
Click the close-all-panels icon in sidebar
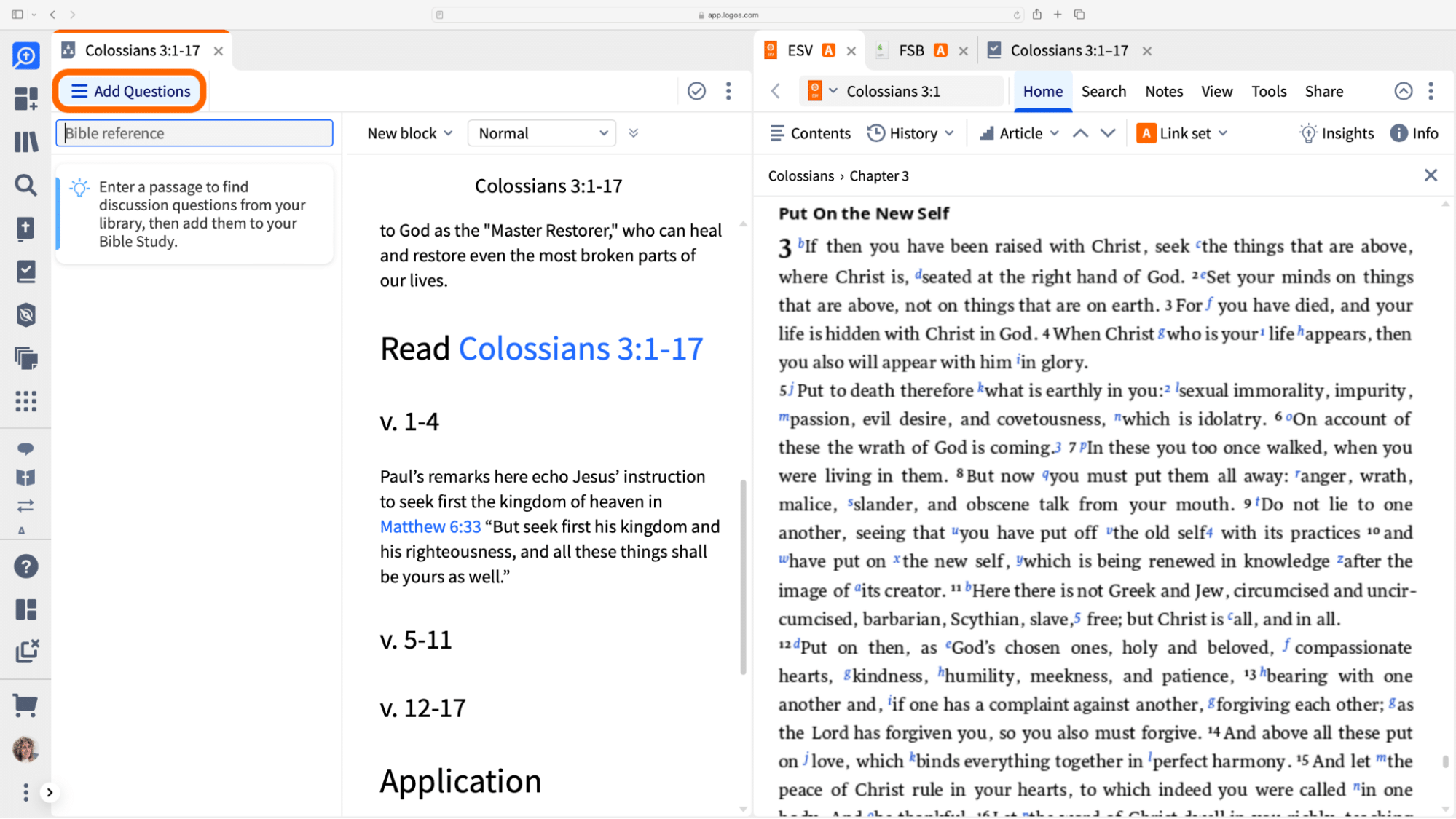tap(27, 651)
